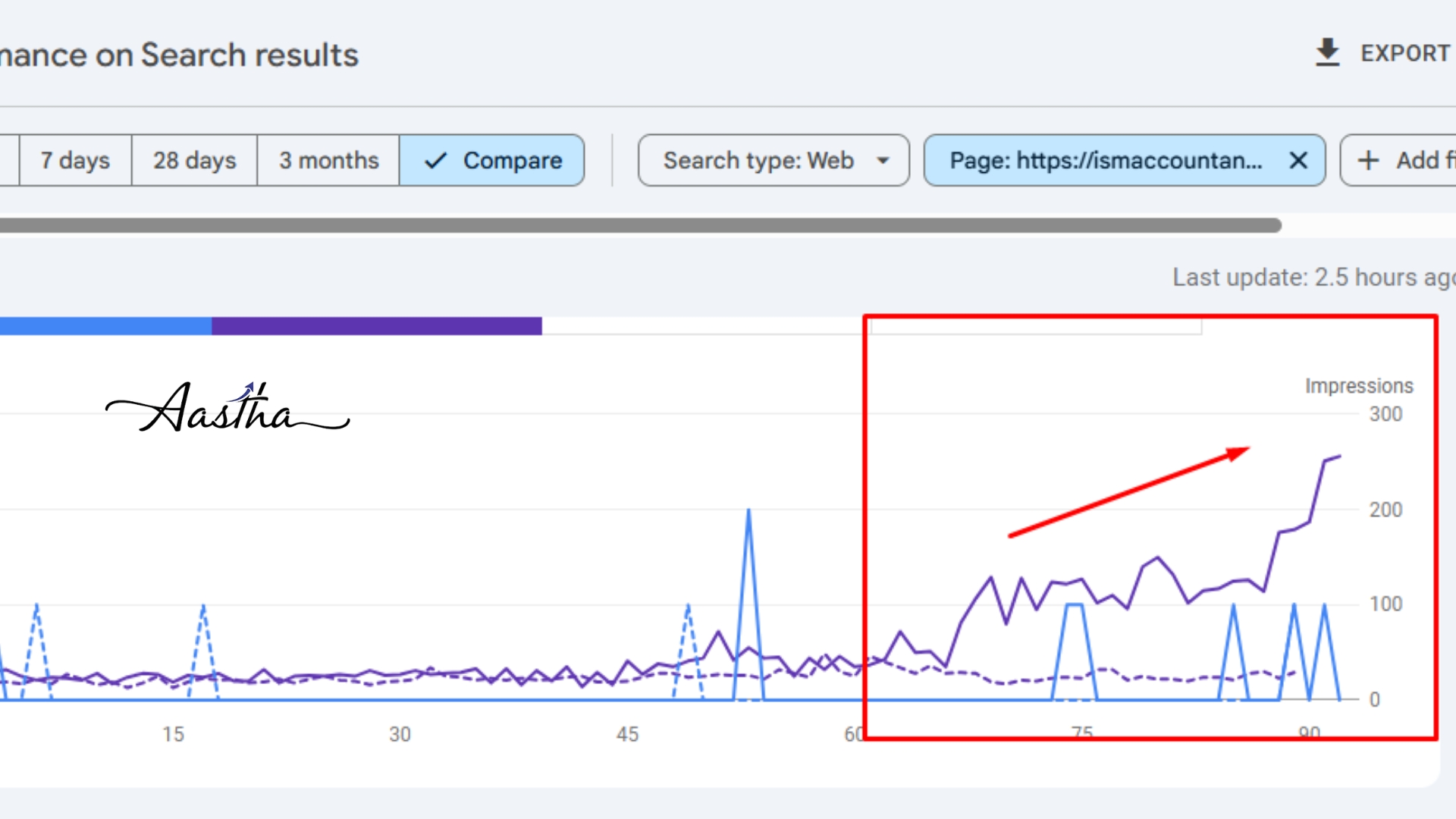Click the Aastha logo watermark
The width and height of the screenshot is (1456, 819).
click(227, 409)
